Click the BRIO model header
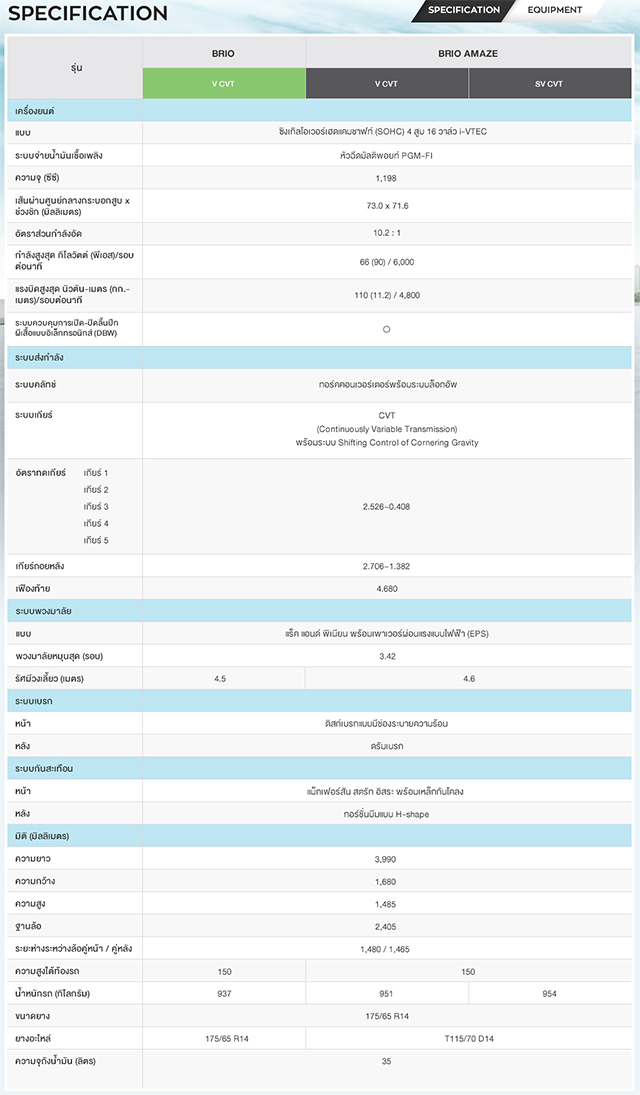 click(224, 53)
